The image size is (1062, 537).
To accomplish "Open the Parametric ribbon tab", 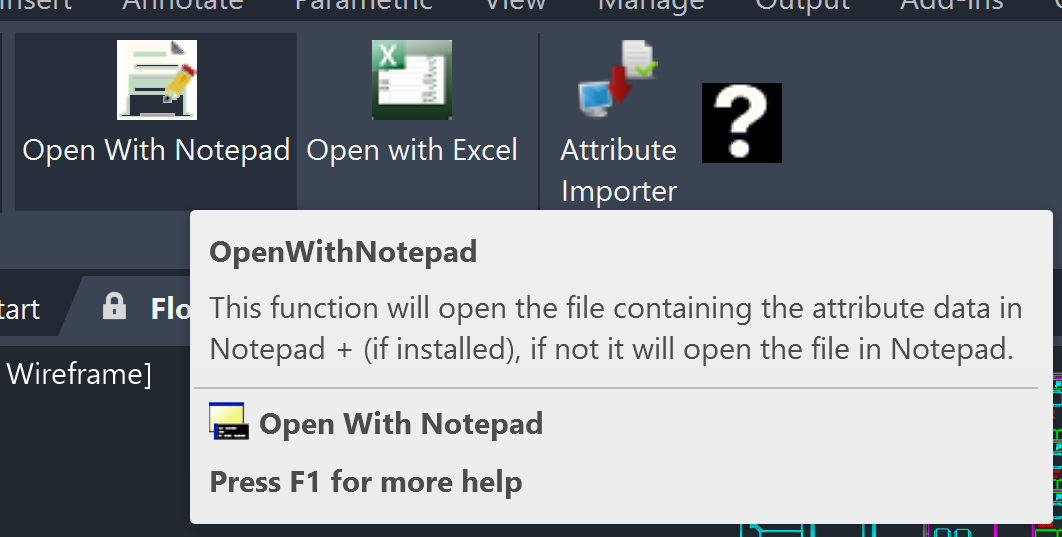I will [x=363, y=5].
